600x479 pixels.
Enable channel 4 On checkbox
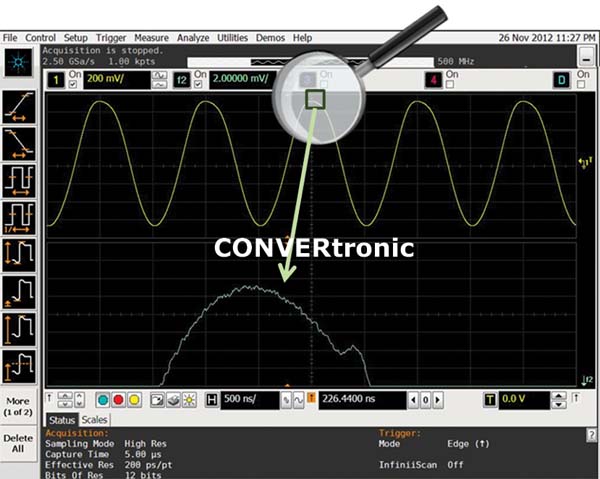[x=448, y=82]
